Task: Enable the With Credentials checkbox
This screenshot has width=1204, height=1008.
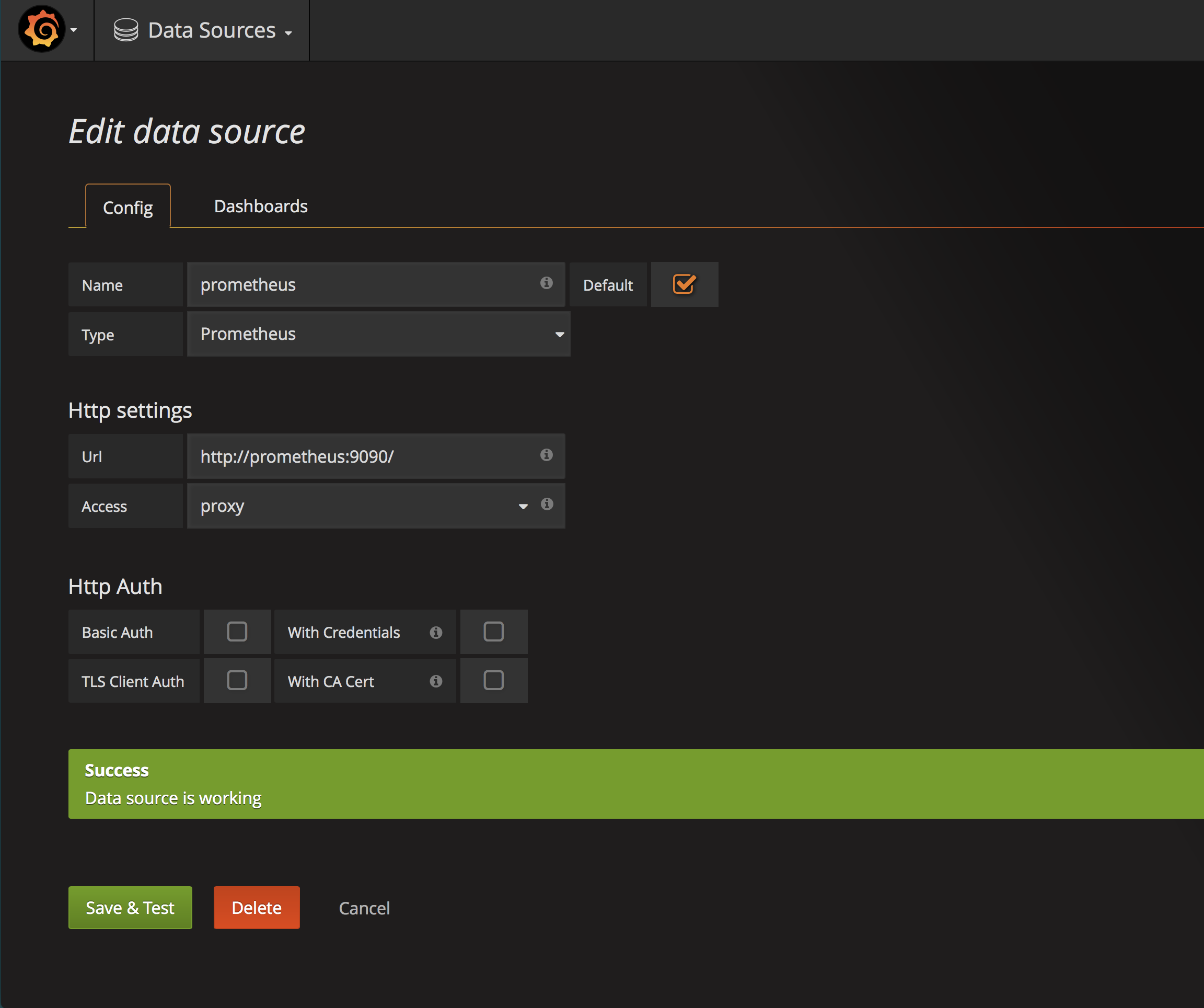Action: pyautogui.click(x=493, y=632)
